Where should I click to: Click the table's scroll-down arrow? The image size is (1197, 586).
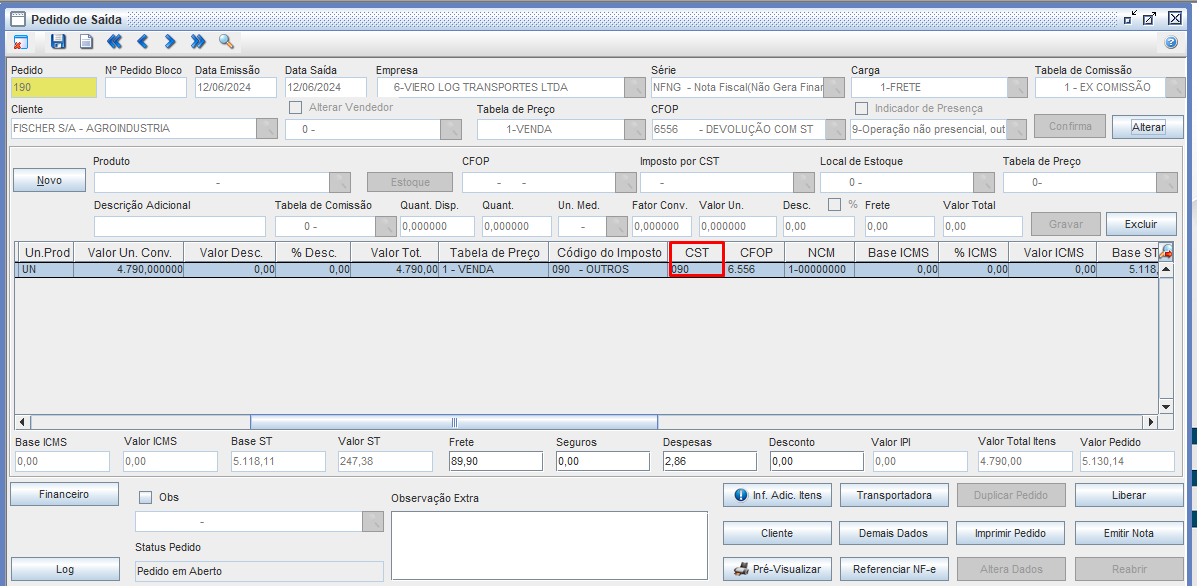pos(1166,407)
